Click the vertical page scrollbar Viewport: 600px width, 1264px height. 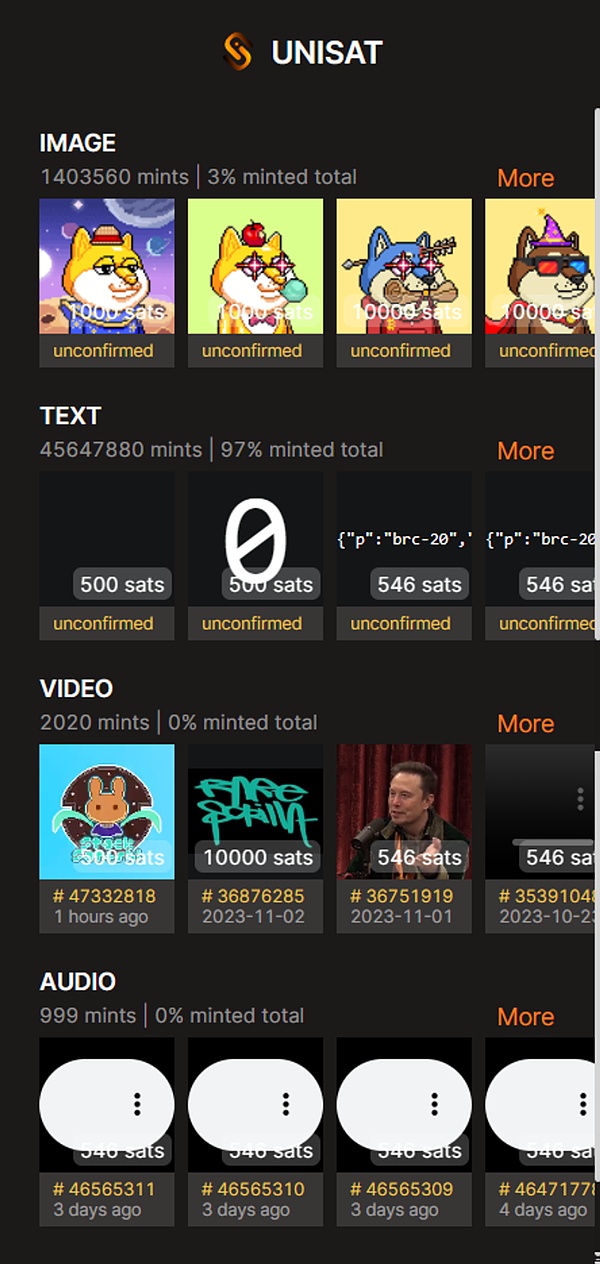(597, 375)
